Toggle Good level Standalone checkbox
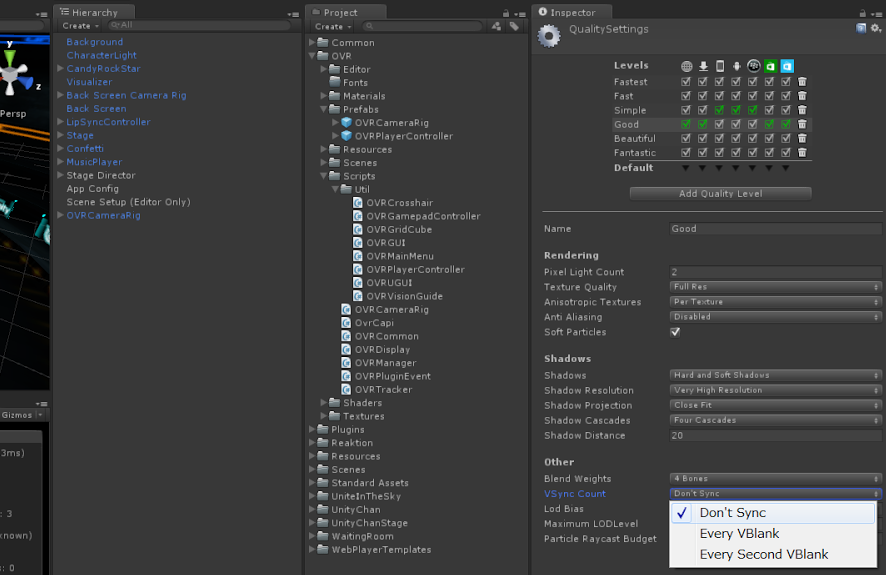The height and width of the screenshot is (575, 886). click(703, 124)
